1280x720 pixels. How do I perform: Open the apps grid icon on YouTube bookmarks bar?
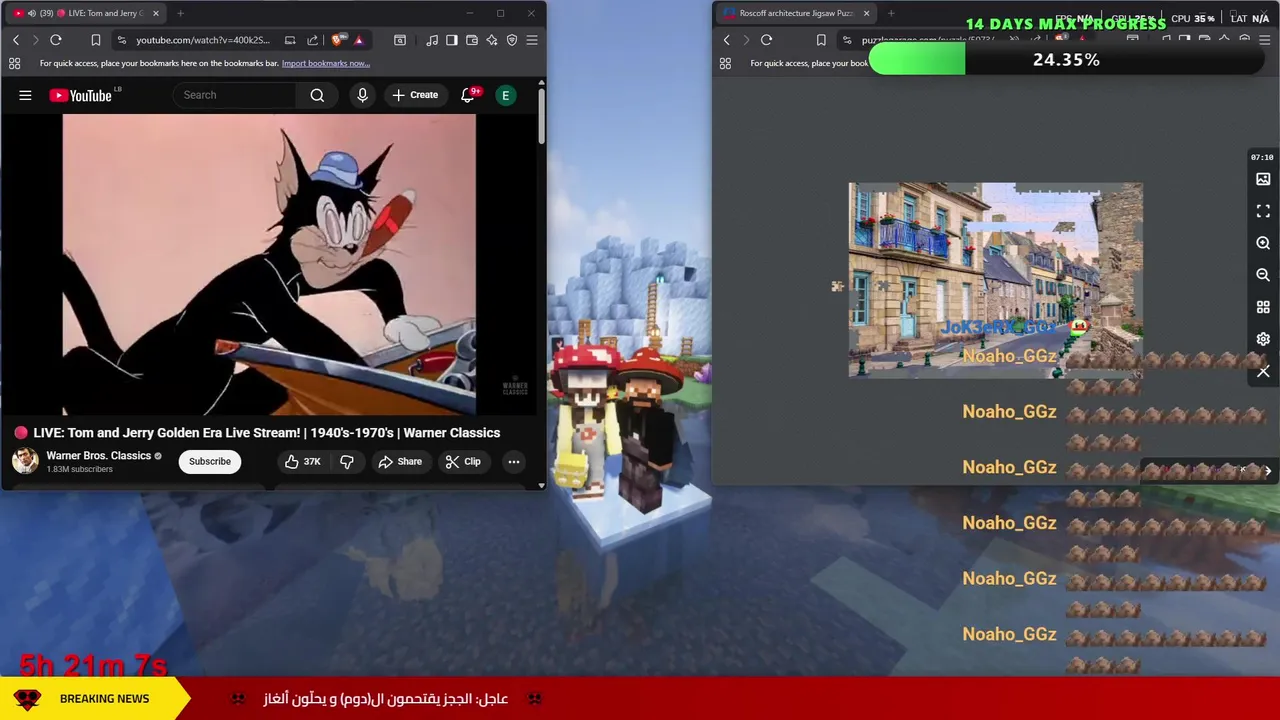point(14,63)
